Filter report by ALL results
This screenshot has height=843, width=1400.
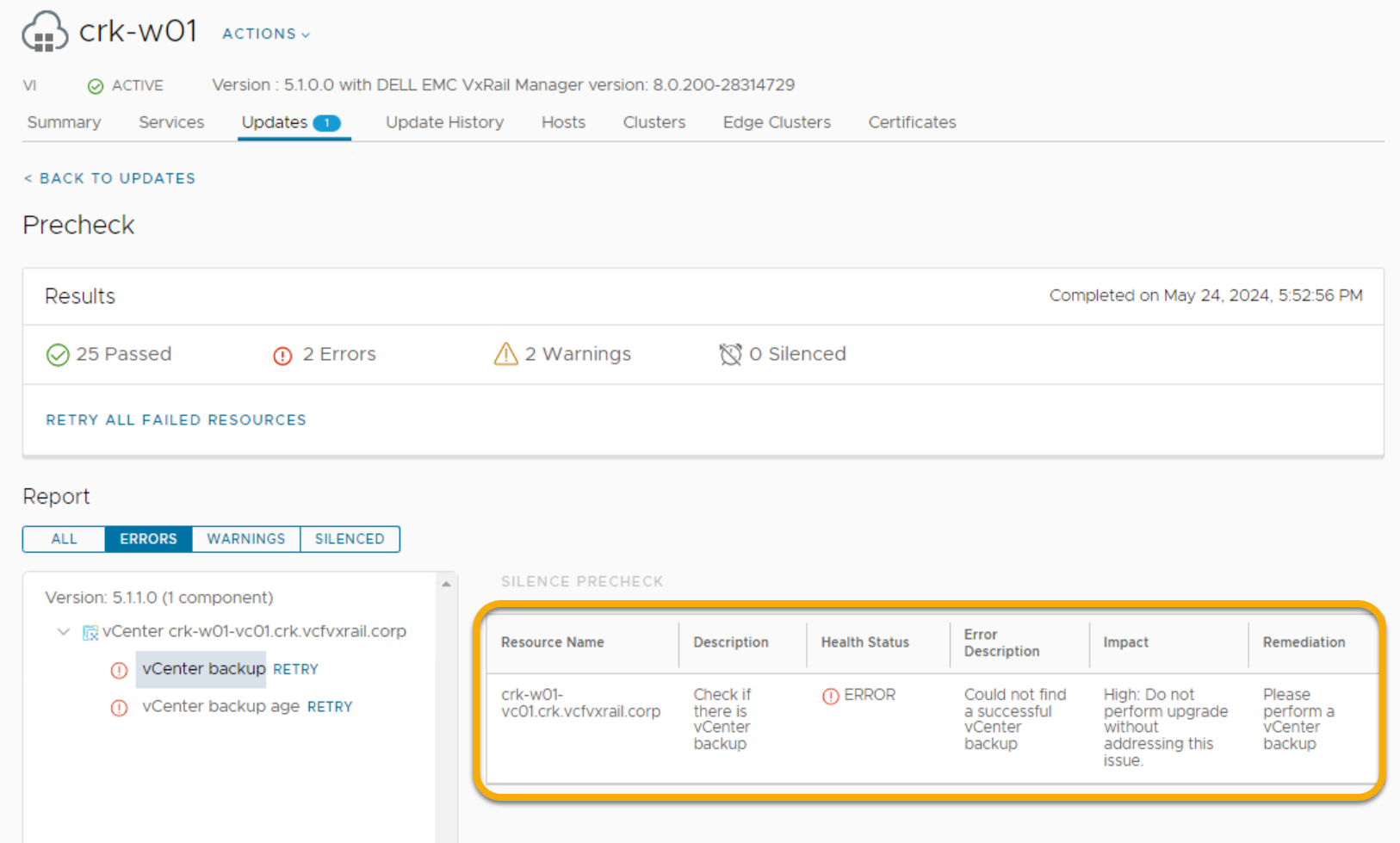tap(64, 539)
